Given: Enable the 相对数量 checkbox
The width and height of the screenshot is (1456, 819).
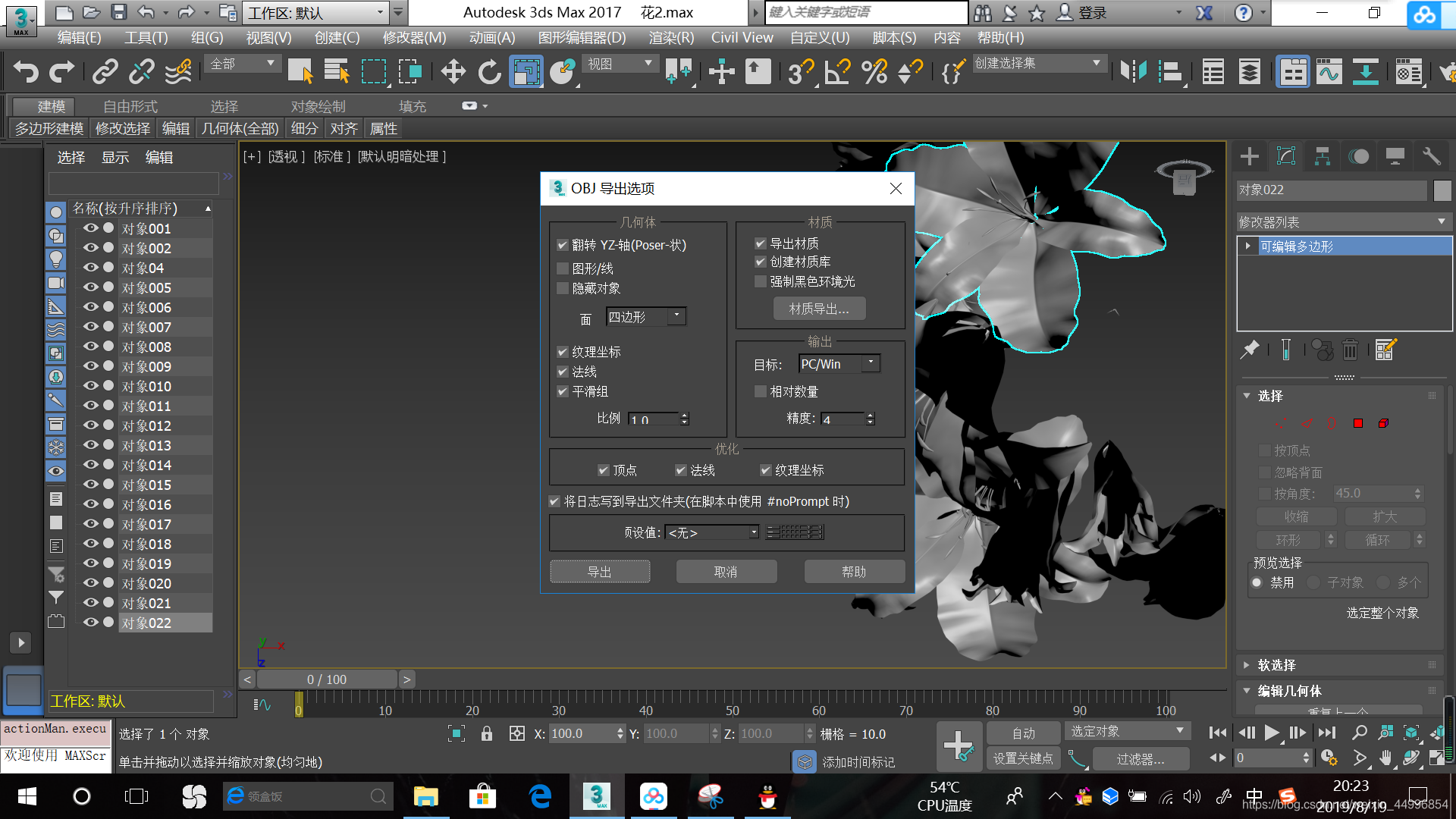Looking at the screenshot, I should point(761,391).
